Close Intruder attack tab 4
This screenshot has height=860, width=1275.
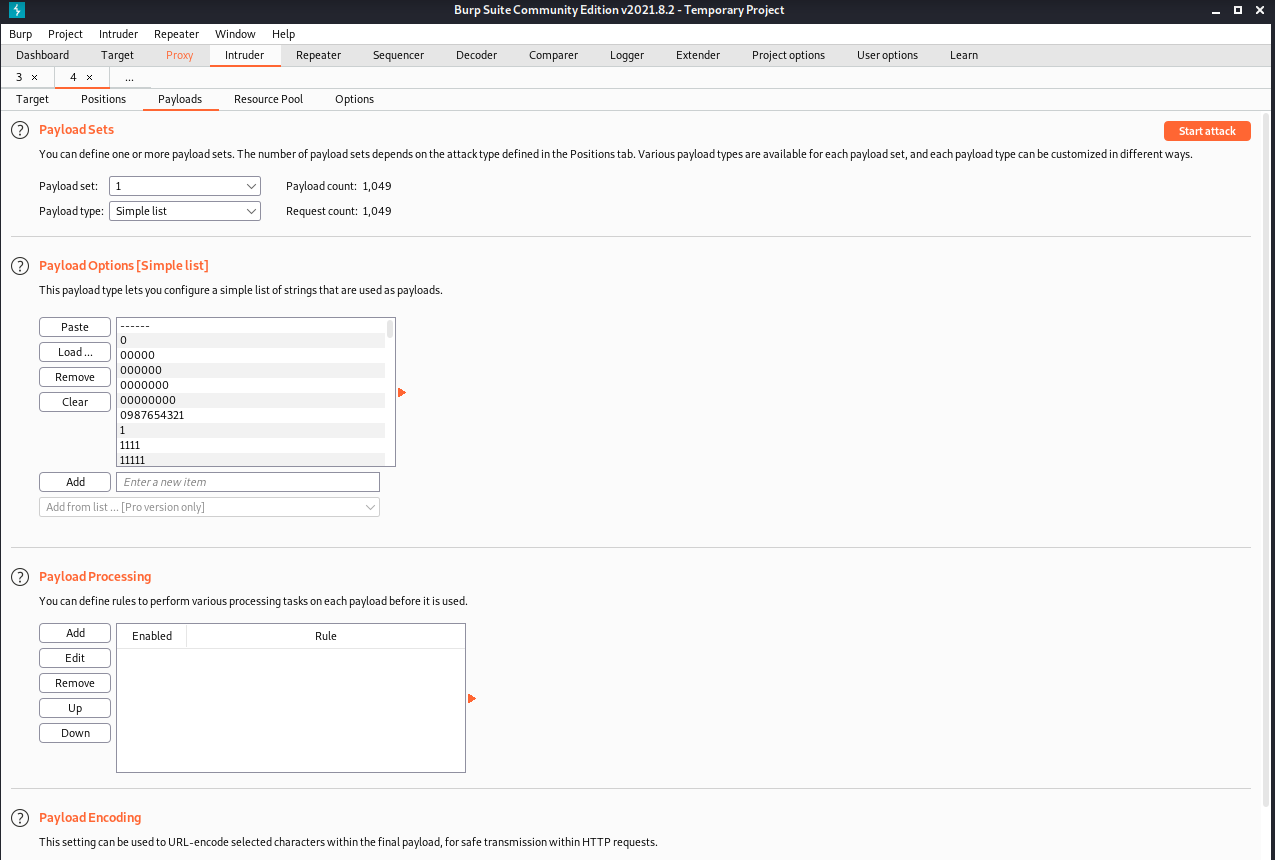point(89,77)
